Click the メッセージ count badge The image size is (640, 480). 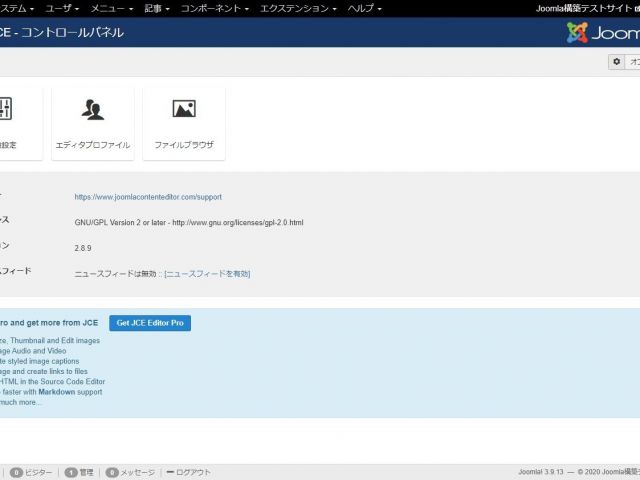point(112,472)
